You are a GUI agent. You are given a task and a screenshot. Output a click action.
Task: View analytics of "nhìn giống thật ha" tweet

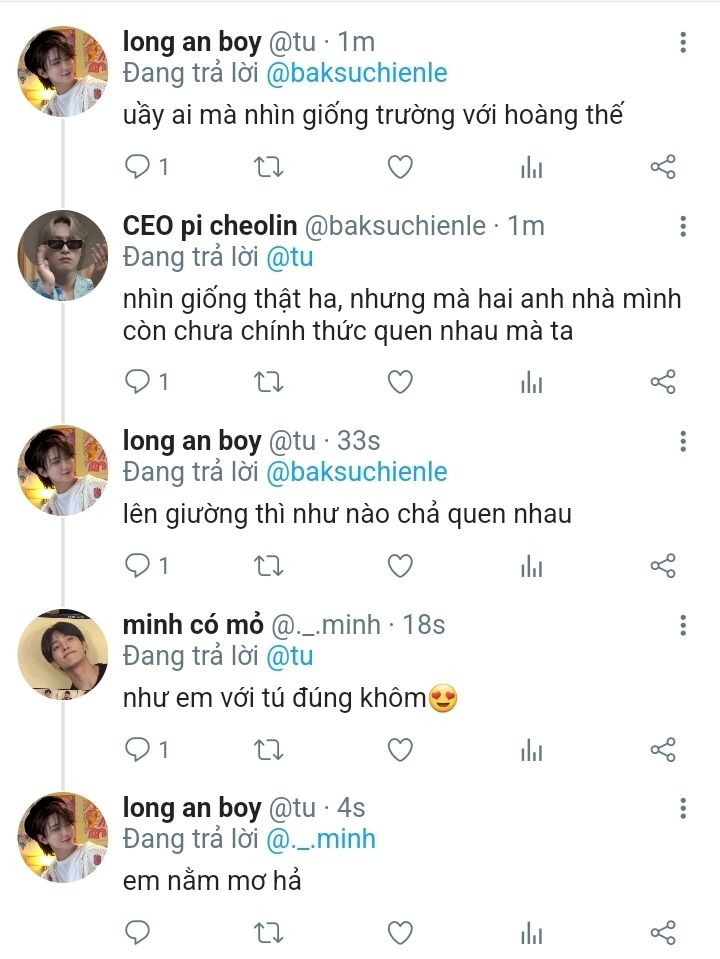pyautogui.click(x=531, y=382)
